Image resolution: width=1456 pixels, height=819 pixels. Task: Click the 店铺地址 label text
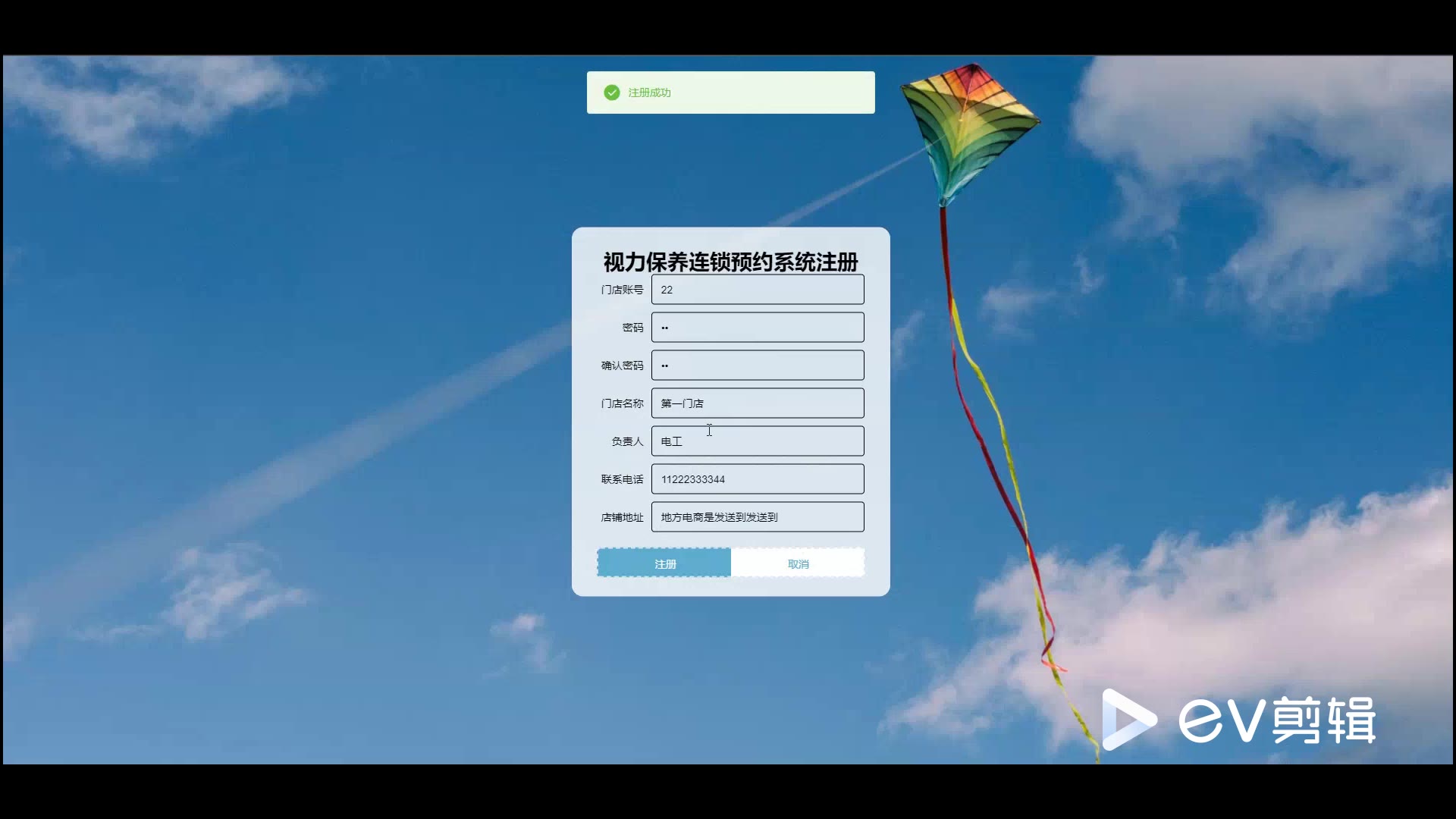(622, 517)
